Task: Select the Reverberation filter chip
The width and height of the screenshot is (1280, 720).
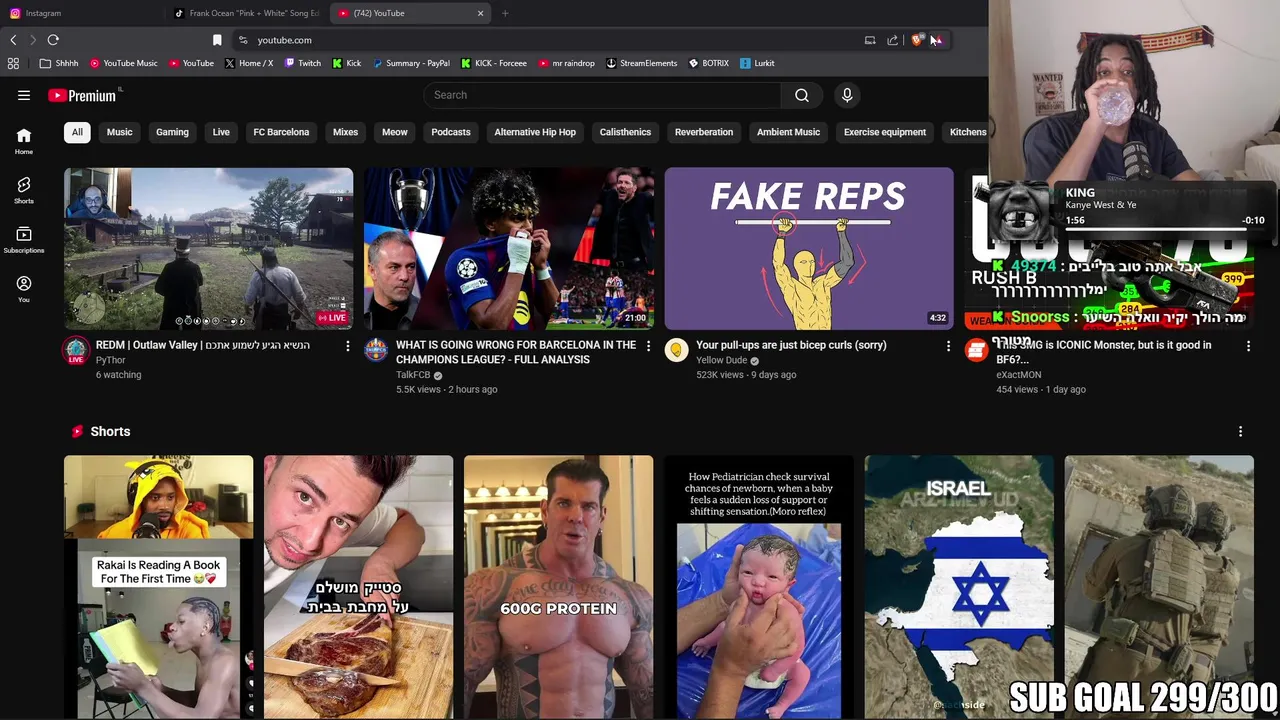Action: tap(704, 132)
